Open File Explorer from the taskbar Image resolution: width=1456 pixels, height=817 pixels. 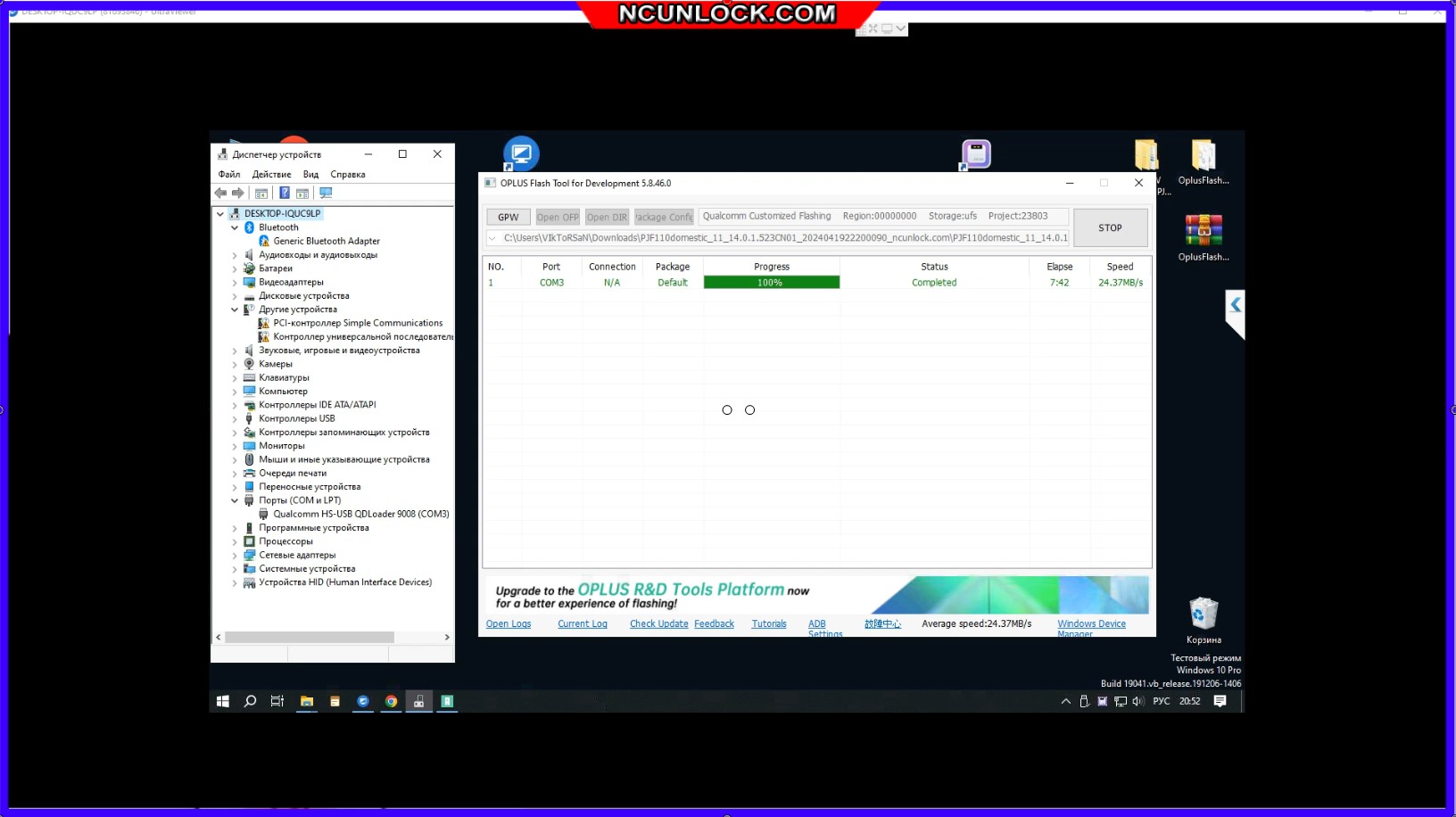[306, 702]
